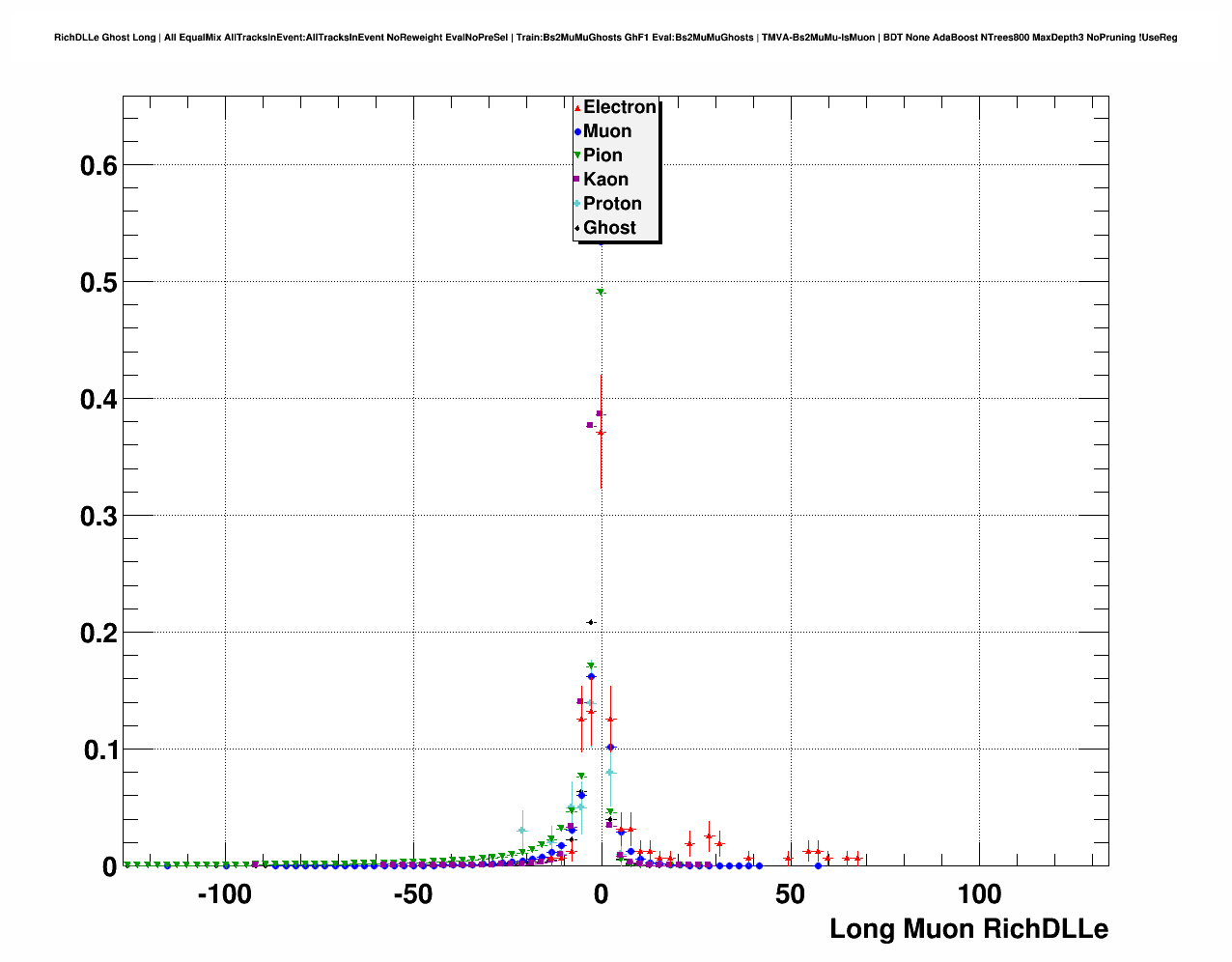The height and width of the screenshot is (962, 1232).
Task: Click the -100 x-axis tick label
Action: 224,894
